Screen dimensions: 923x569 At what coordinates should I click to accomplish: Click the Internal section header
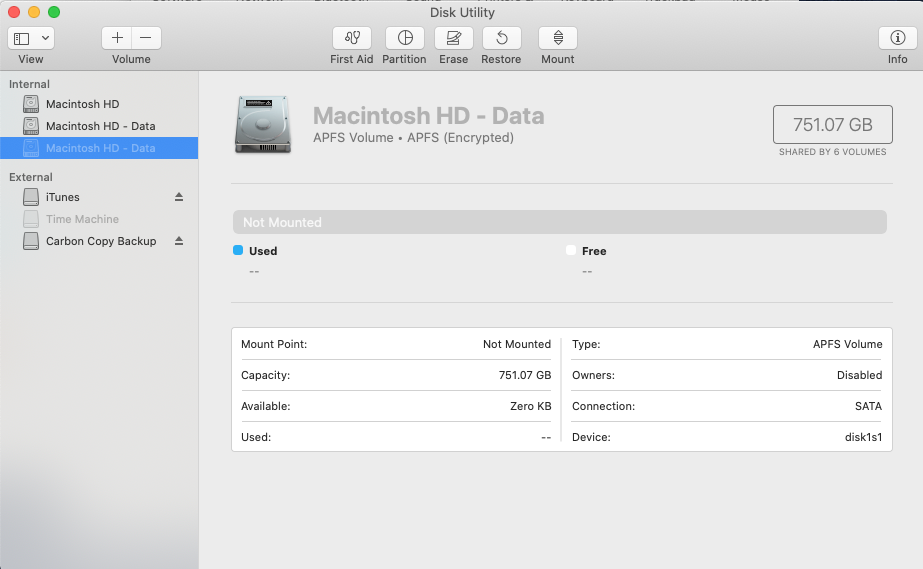coord(29,84)
